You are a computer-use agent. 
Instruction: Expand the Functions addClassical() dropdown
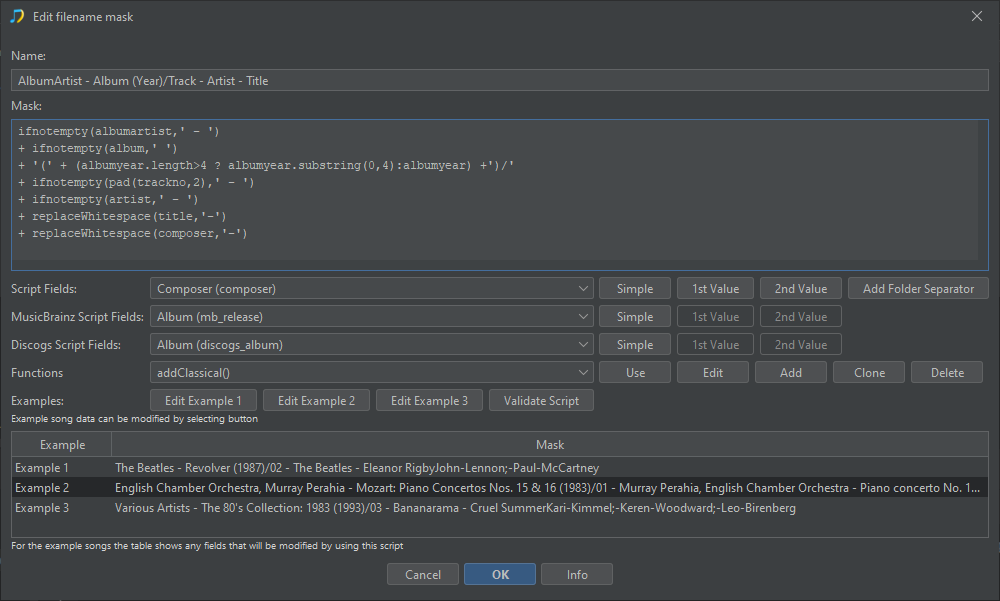click(373, 373)
